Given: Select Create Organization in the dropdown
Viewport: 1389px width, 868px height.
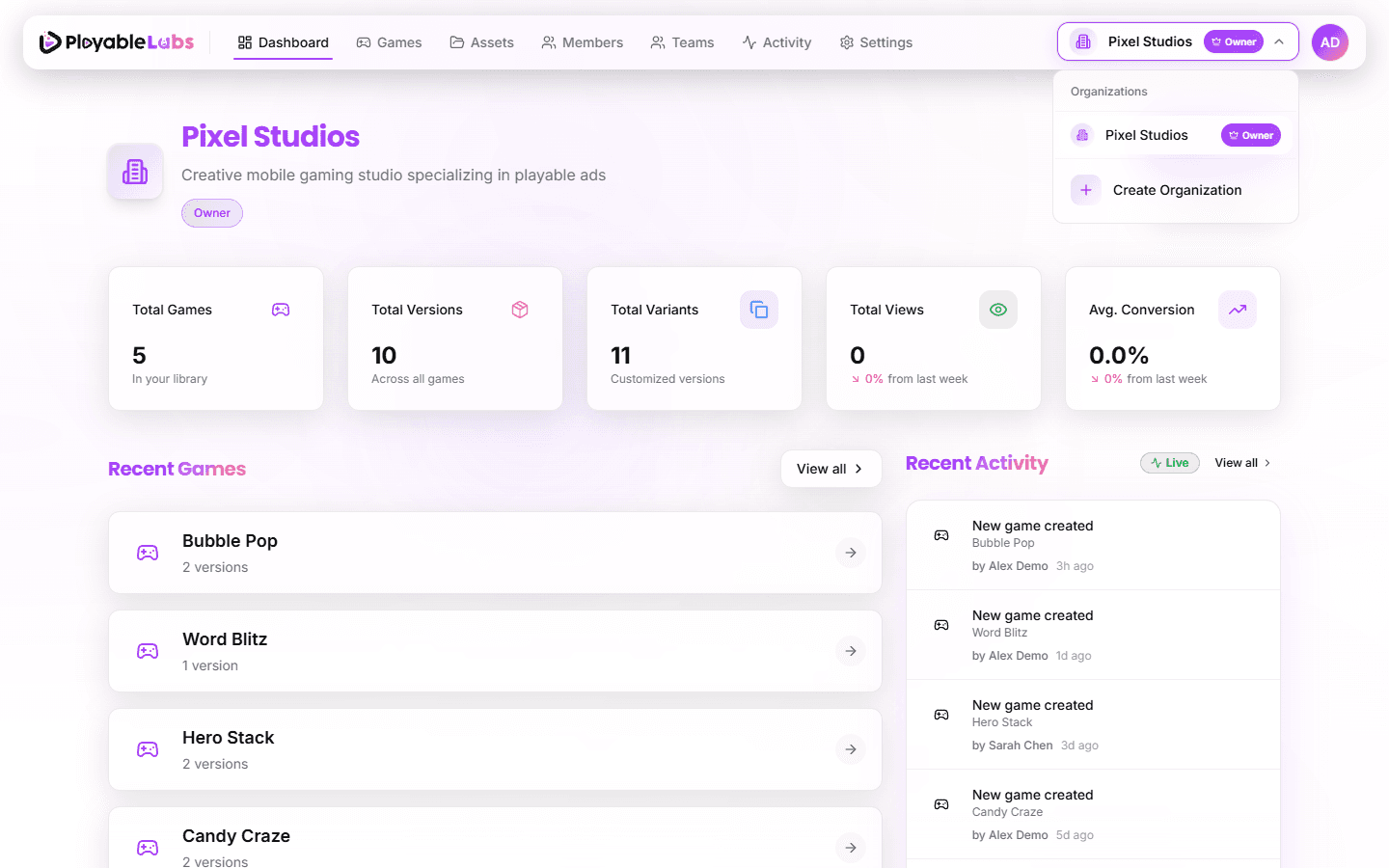Looking at the screenshot, I should click(1177, 190).
